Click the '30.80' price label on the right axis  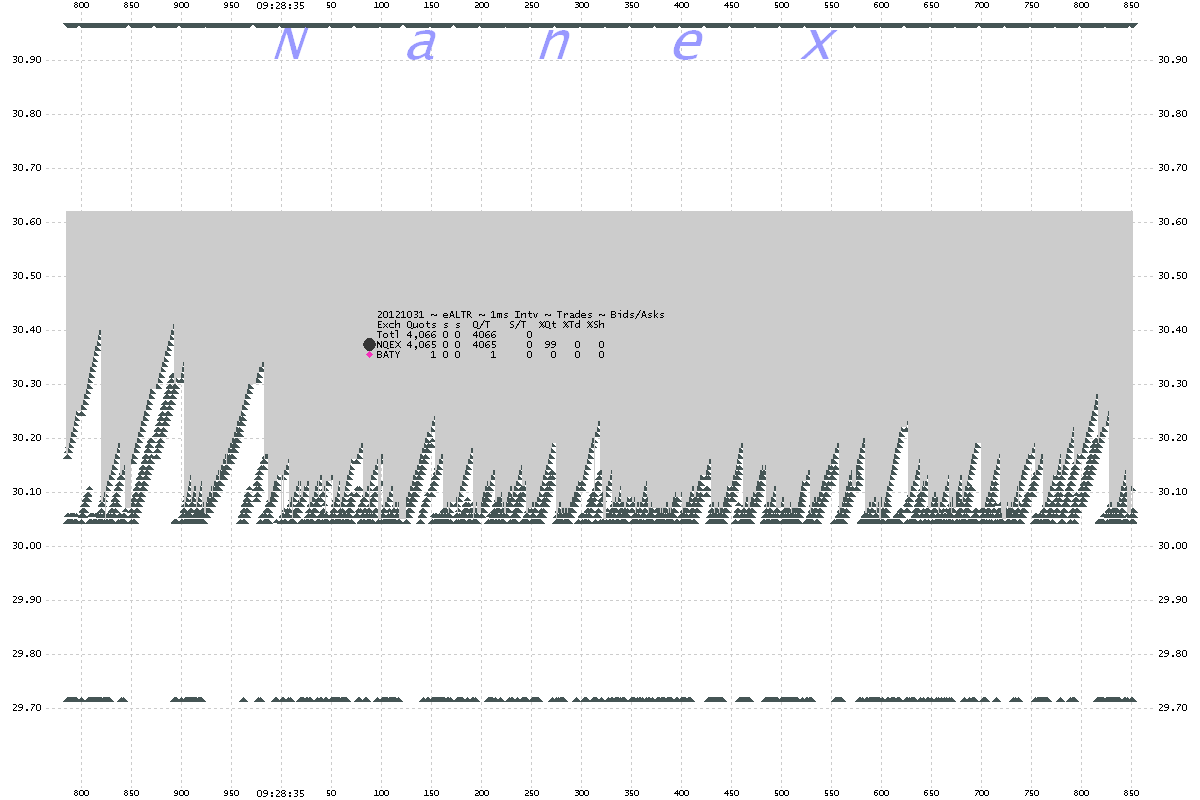point(1172,114)
